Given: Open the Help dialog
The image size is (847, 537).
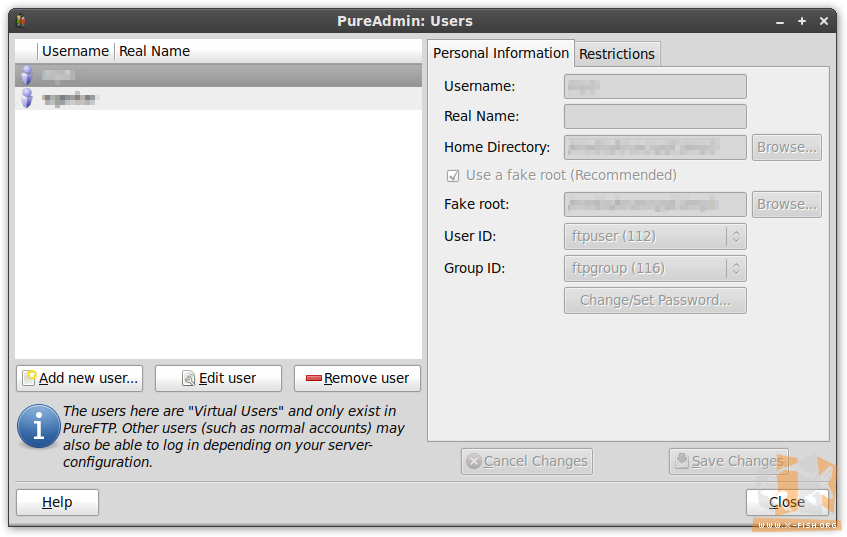Looking at the screenshot, I should tap(57, 502).
